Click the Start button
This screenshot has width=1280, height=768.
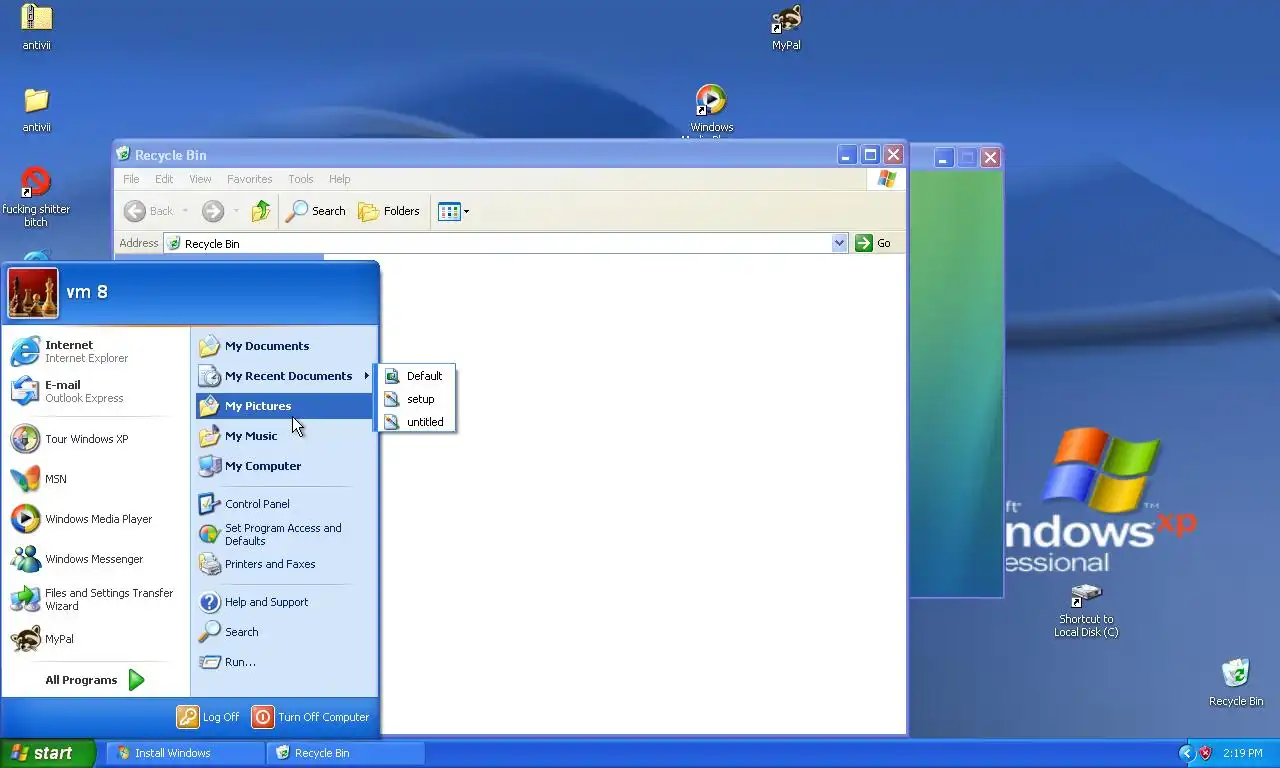[47, 753]
